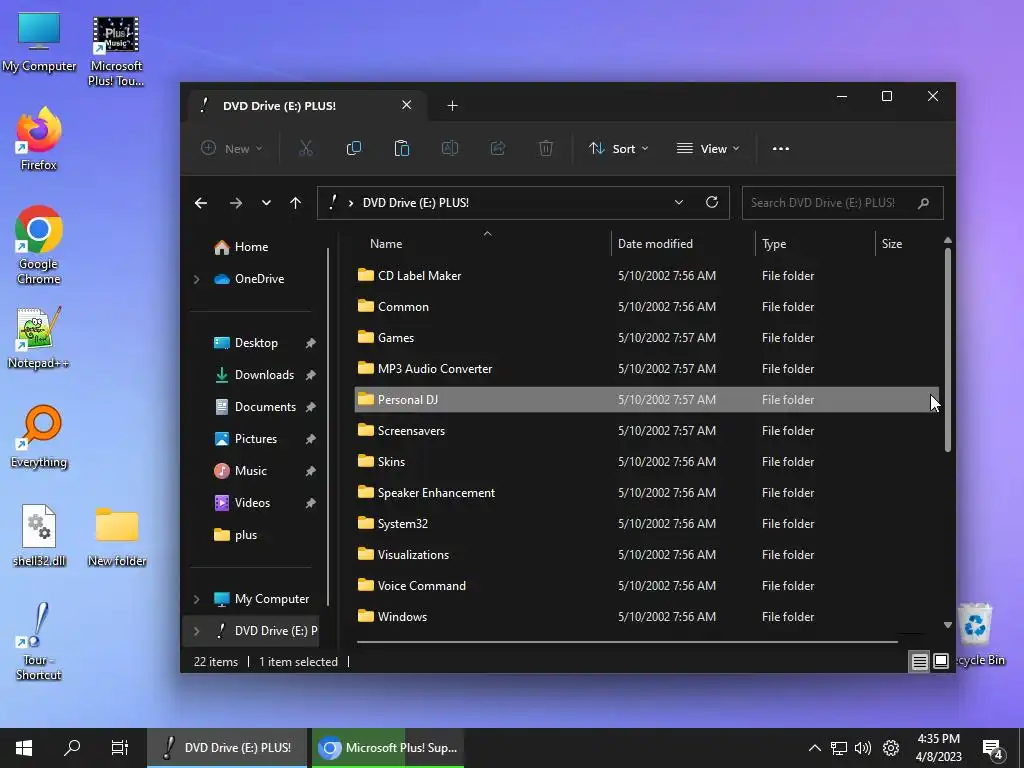Click the Paste clipboard icon
This screenshot has width=1024, height=768.
(402, 148)
